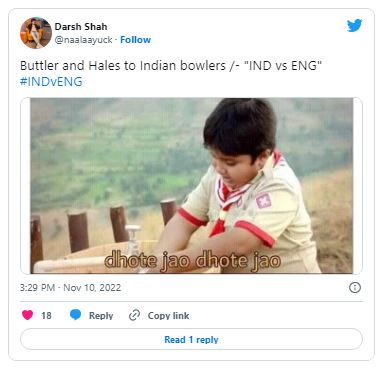Screen dimensions: 383x374
Task: Click the water tap in the meme
Action: point(132,240)
